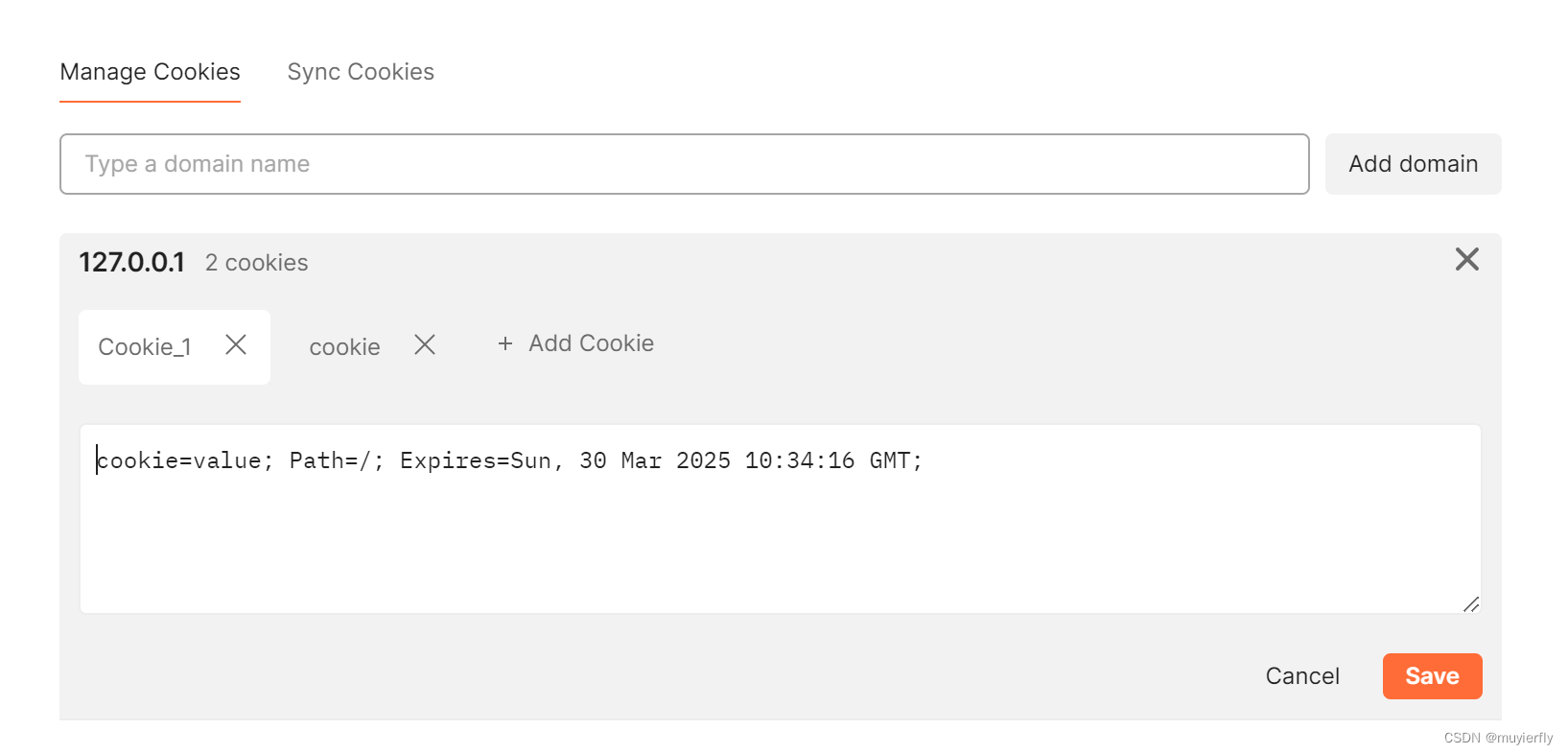The image size is (1568, 754).
Task: Click the plus icon next to Add Cookie
Action: click(505, 343)
